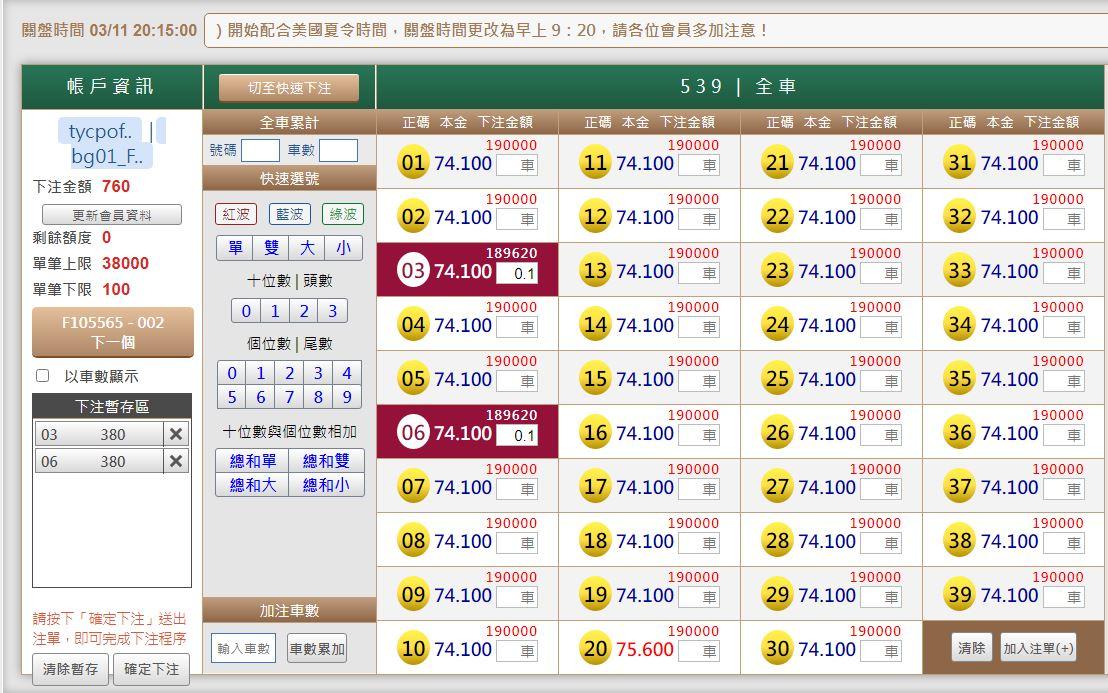Click 總和大 sum big option
The height and width of the screenshot is (693, 1108).
253,485
